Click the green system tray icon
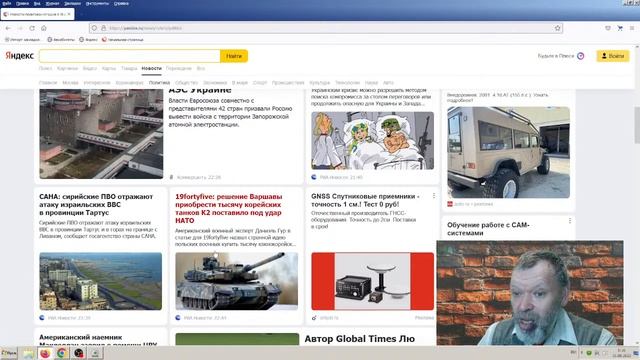This screenshot has height=360, width=640. (589, 353)
